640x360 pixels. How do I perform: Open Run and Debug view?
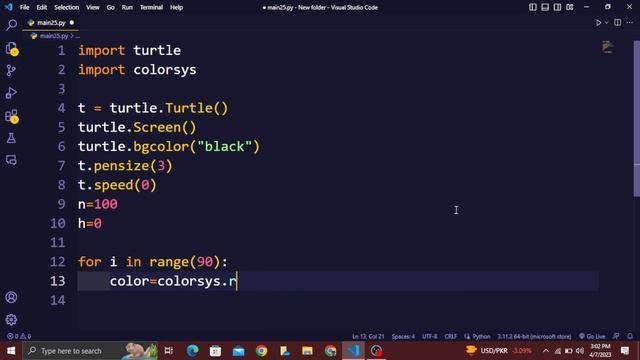11,93
